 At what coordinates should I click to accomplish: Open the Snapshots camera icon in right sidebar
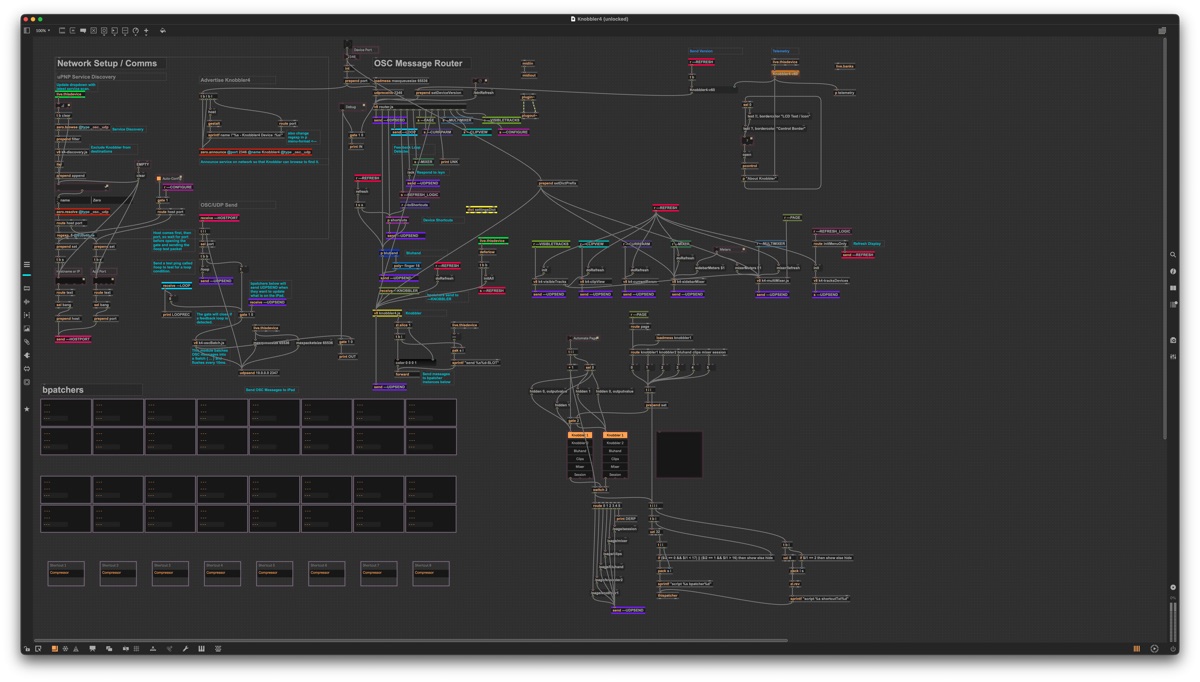coord(1173,340)
